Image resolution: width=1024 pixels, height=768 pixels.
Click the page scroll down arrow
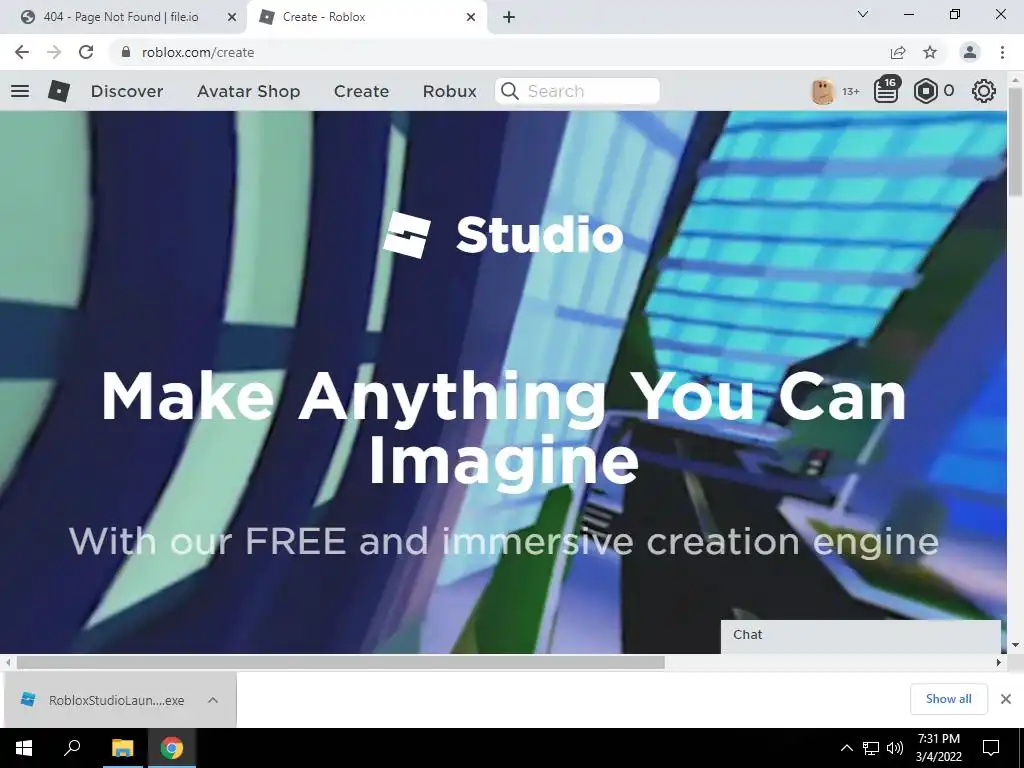[x=1015, y=645]
